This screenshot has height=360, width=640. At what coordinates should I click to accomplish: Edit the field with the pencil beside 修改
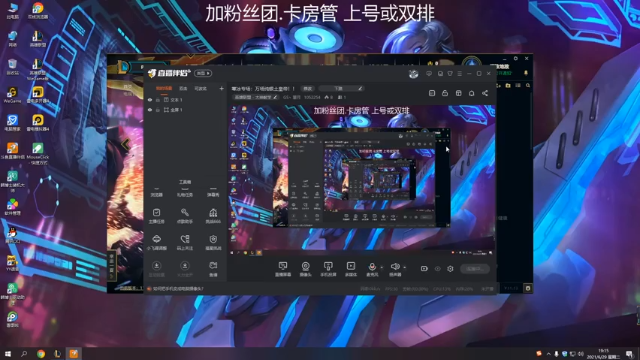[x=360, y=88]
